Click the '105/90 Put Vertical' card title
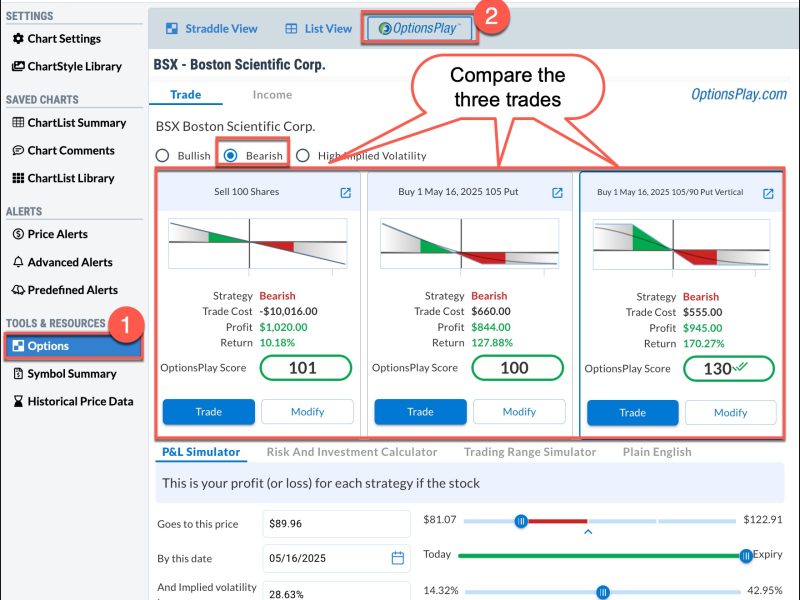800x600 pixels. (670, 192)
